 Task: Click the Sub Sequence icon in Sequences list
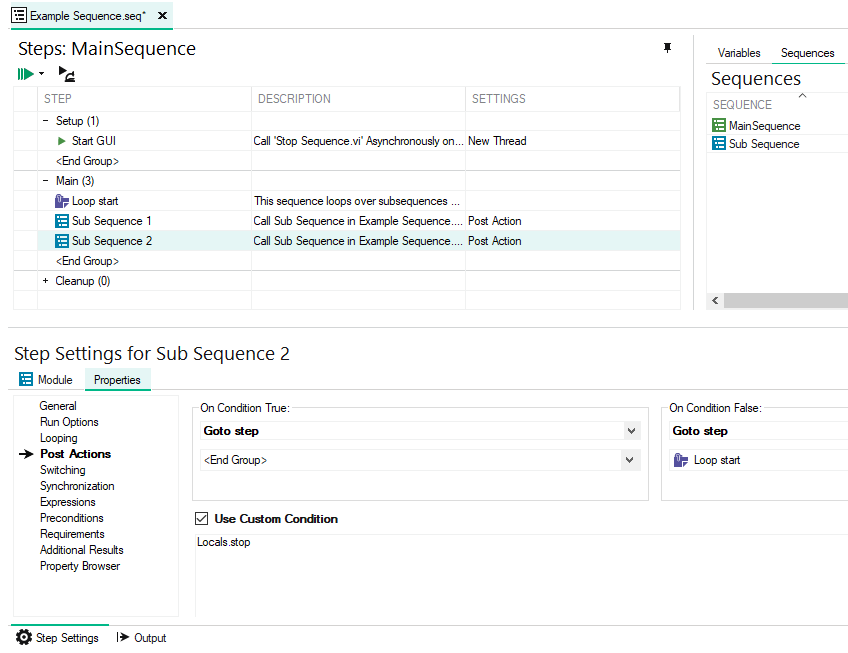(719, 144)
